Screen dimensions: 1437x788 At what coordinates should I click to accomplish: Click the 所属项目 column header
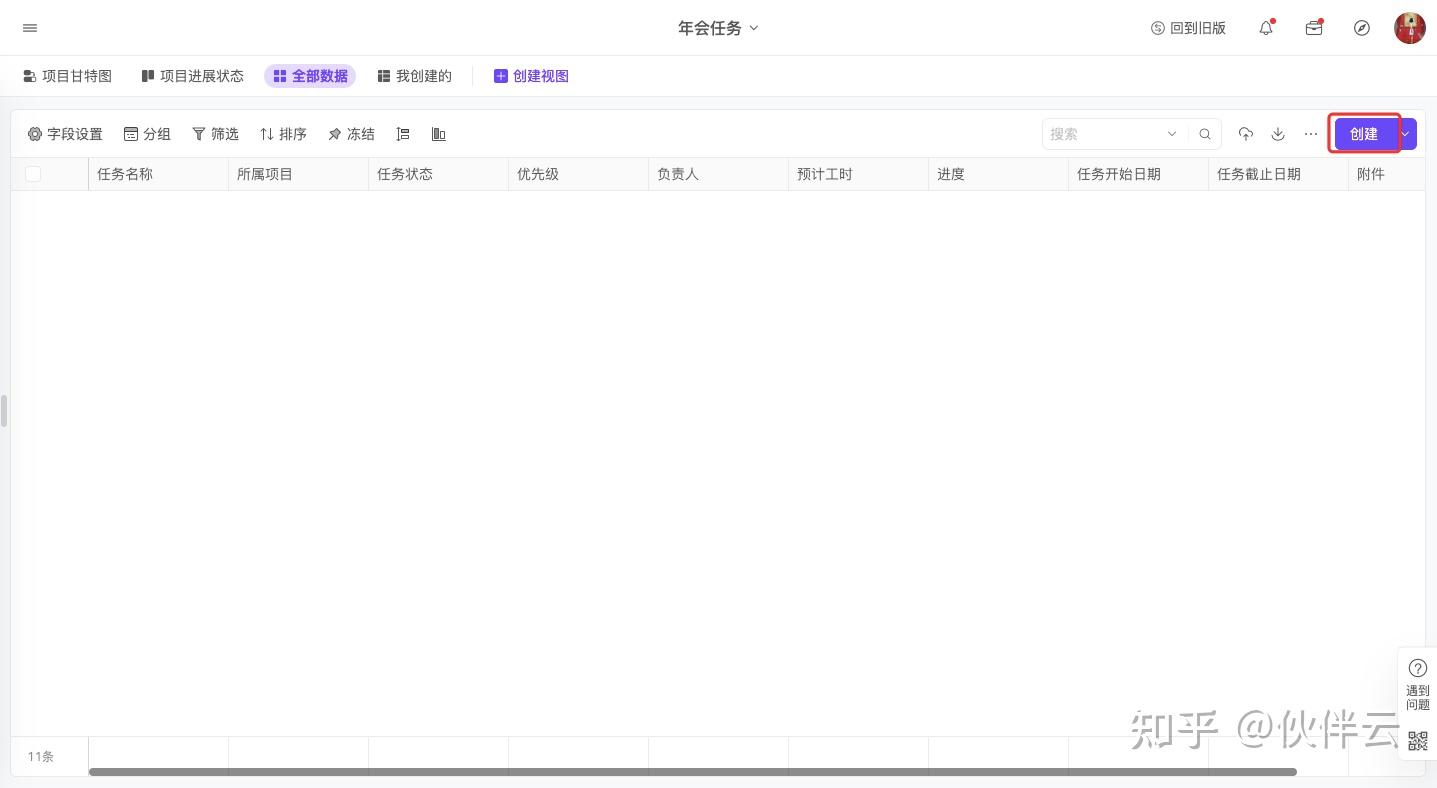pos(298,174)
